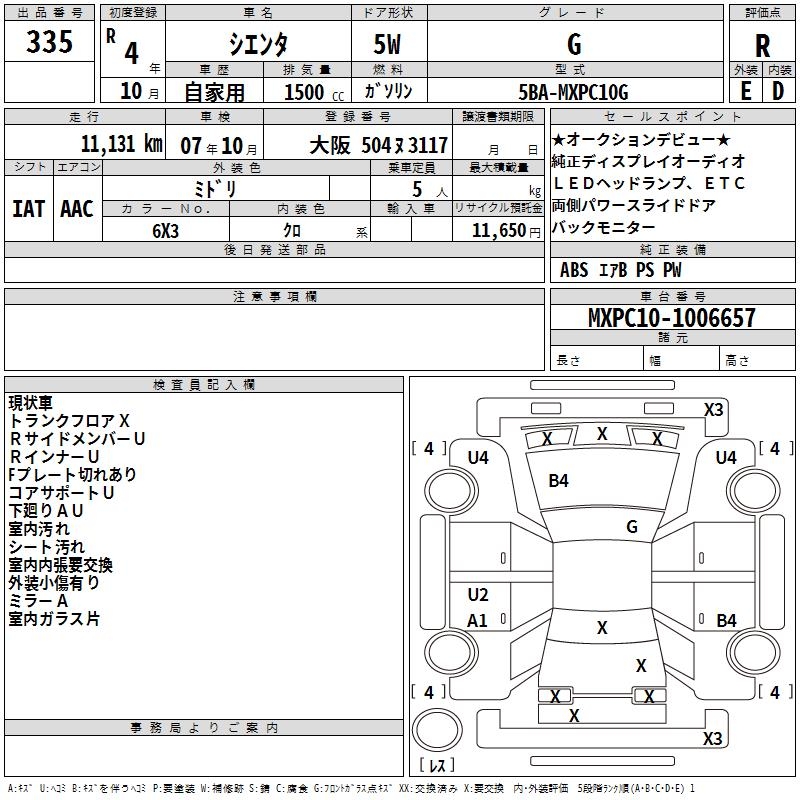Select the mileage 11,131 km
This screenshot has width=800, height=800.
tap(121, 144)
